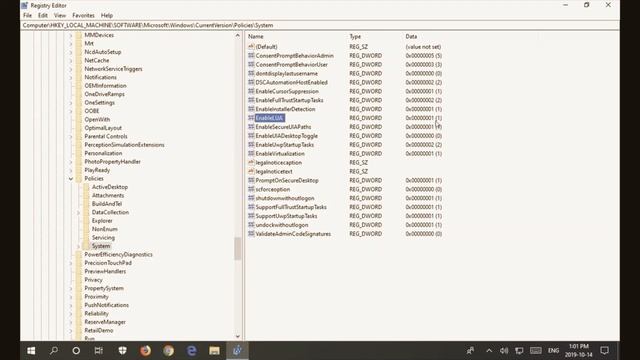Screen dimensions: 640x360
Task: Expand the PushNotifications key
Action: (71, 305)
